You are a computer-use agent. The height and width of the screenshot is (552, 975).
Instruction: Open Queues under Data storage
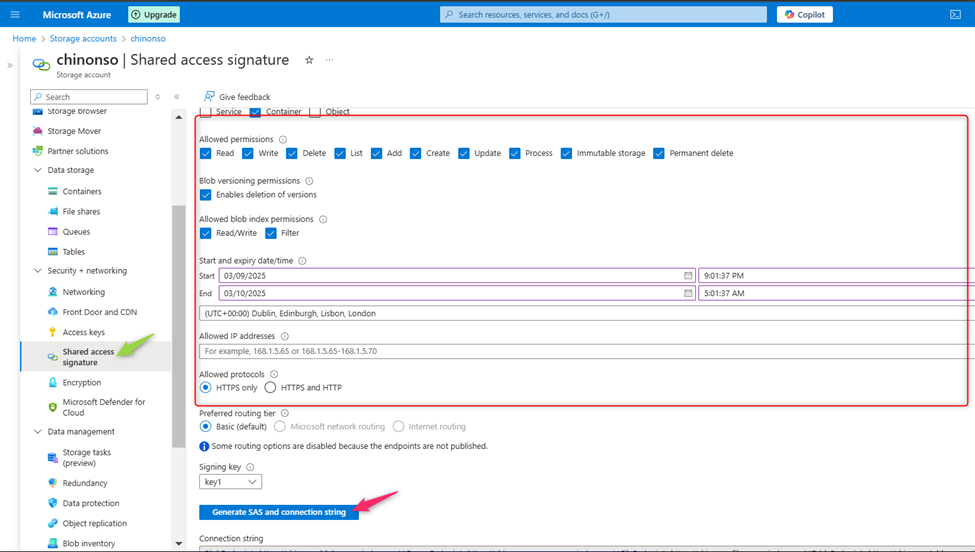click(x=76, y=232)
